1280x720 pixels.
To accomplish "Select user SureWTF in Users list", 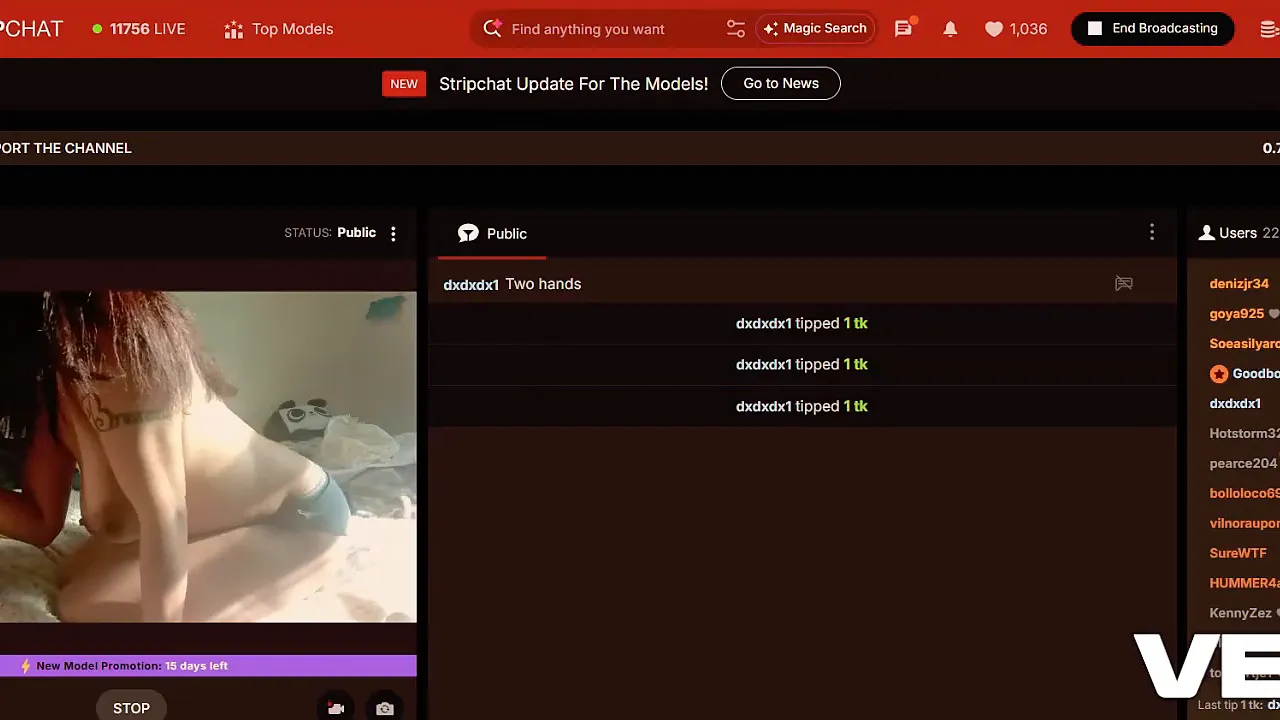I will click(x=1238, y=554).
